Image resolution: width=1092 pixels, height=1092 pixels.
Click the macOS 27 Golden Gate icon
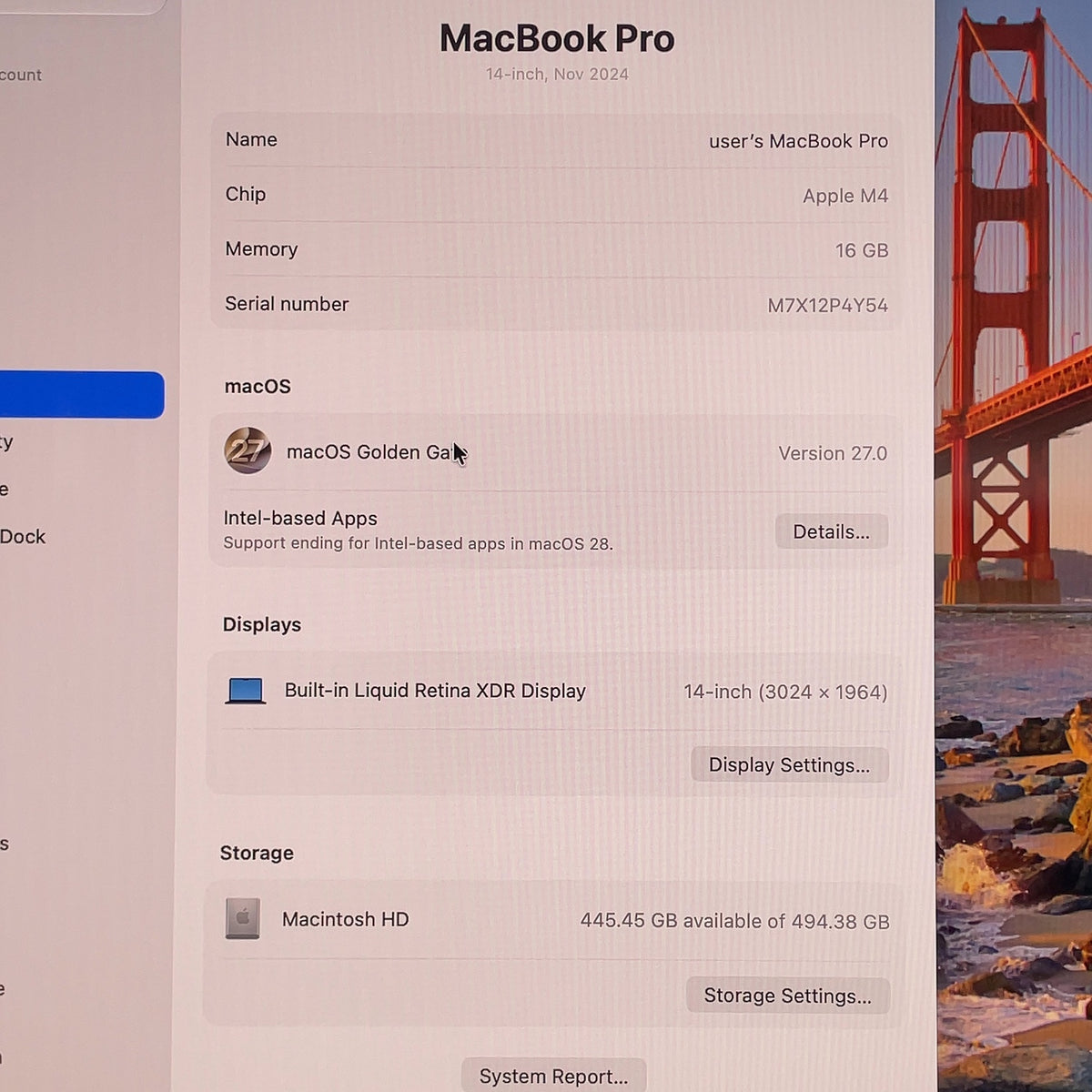pos(248,450)
